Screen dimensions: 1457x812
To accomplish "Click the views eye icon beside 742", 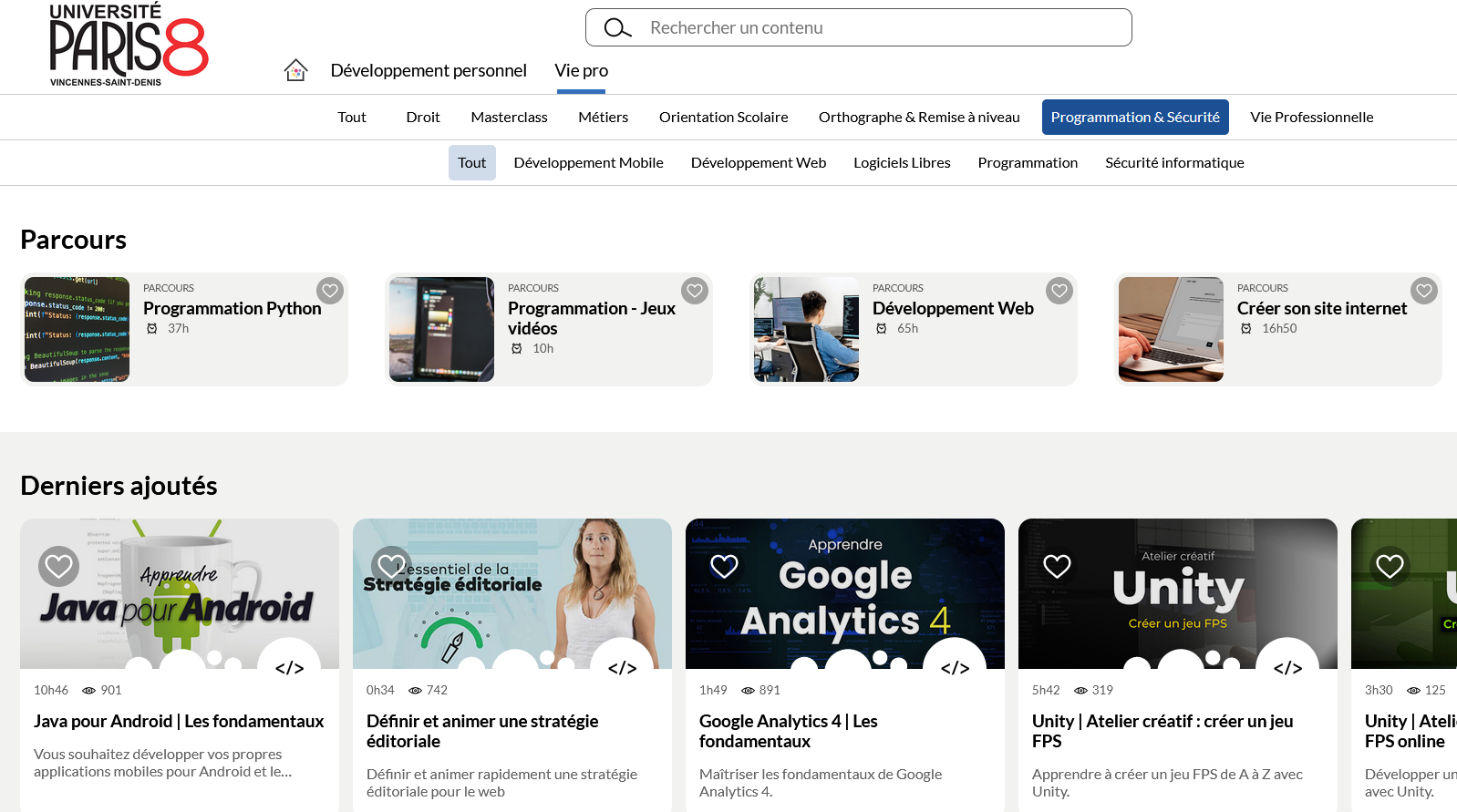I will (415, 691).
